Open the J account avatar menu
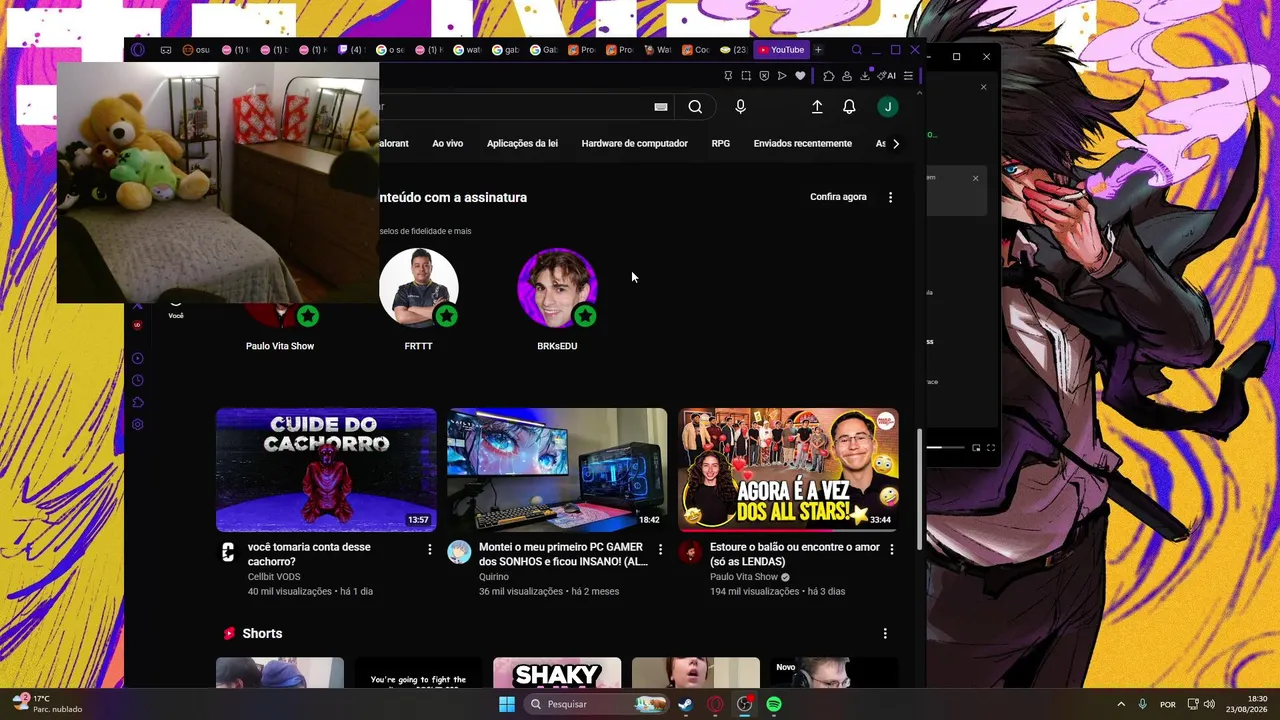Image resolution: width=1280 pixels, height=720 pixels. pos(887,107)
